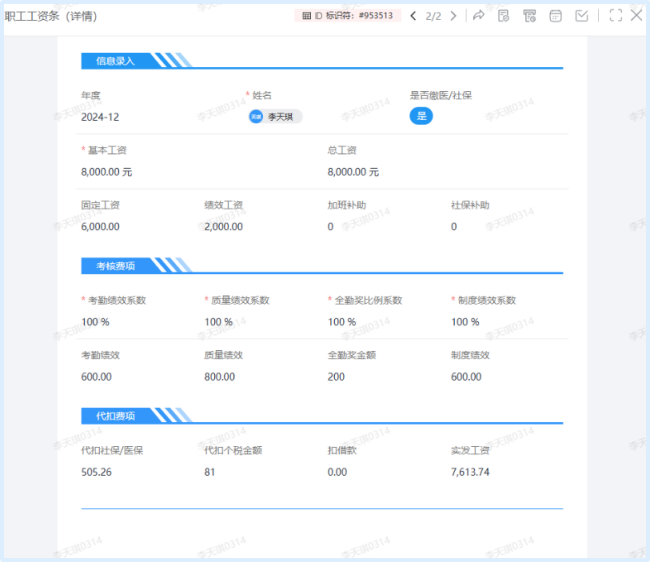Click the 质量绩效系数 100 % field

point(218,322)
